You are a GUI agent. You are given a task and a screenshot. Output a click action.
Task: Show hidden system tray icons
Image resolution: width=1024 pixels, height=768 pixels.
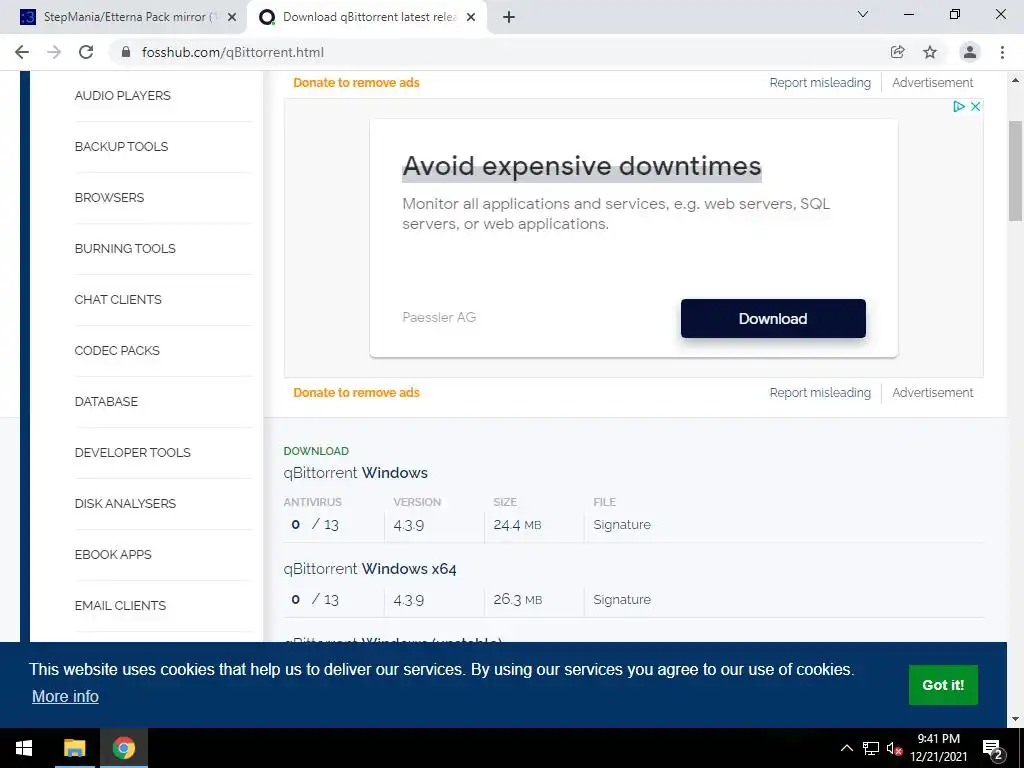(x=846, y=748)
